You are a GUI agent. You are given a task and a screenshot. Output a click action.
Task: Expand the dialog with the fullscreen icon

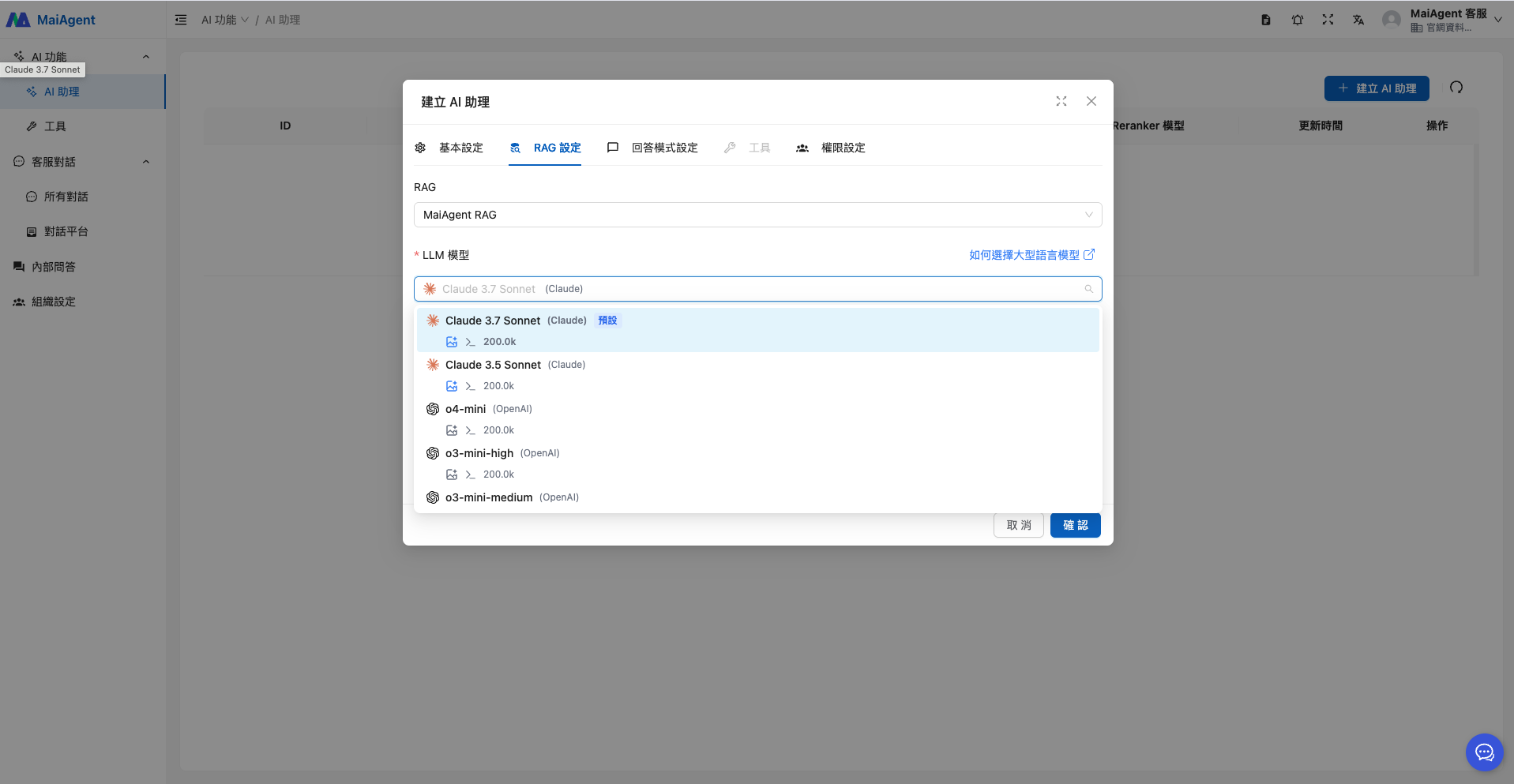(x=1061, y=101)
